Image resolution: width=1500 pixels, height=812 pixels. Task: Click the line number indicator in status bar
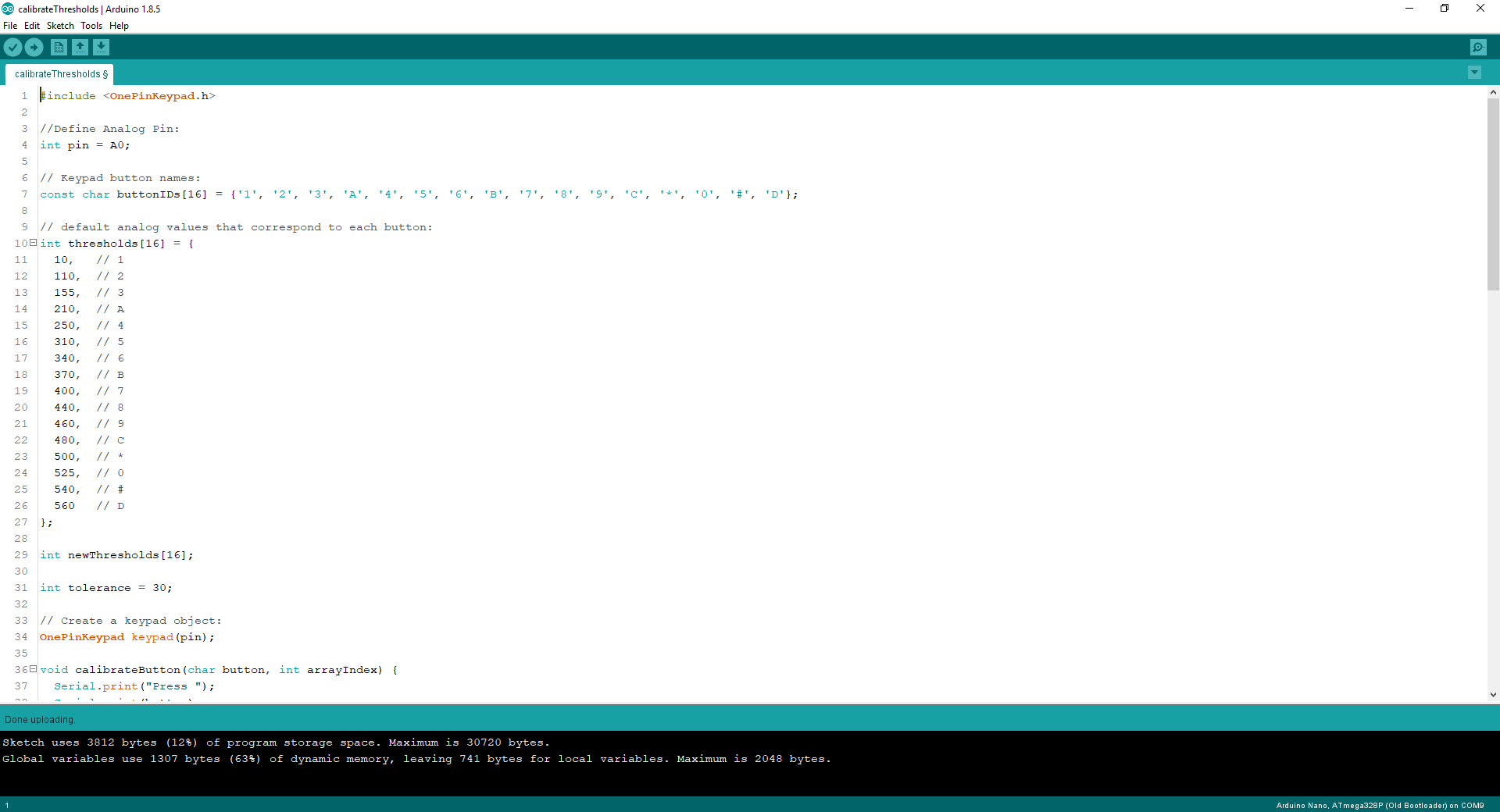[7, 805]
